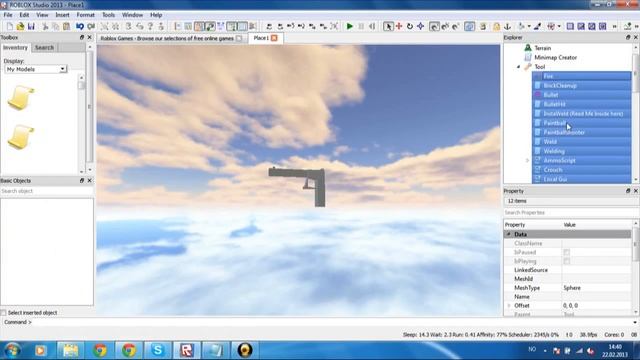Image resolution: width=640 pixels, height=360 pixels.
Task: Open Windows Start menu
Action: tap(13, 350)
